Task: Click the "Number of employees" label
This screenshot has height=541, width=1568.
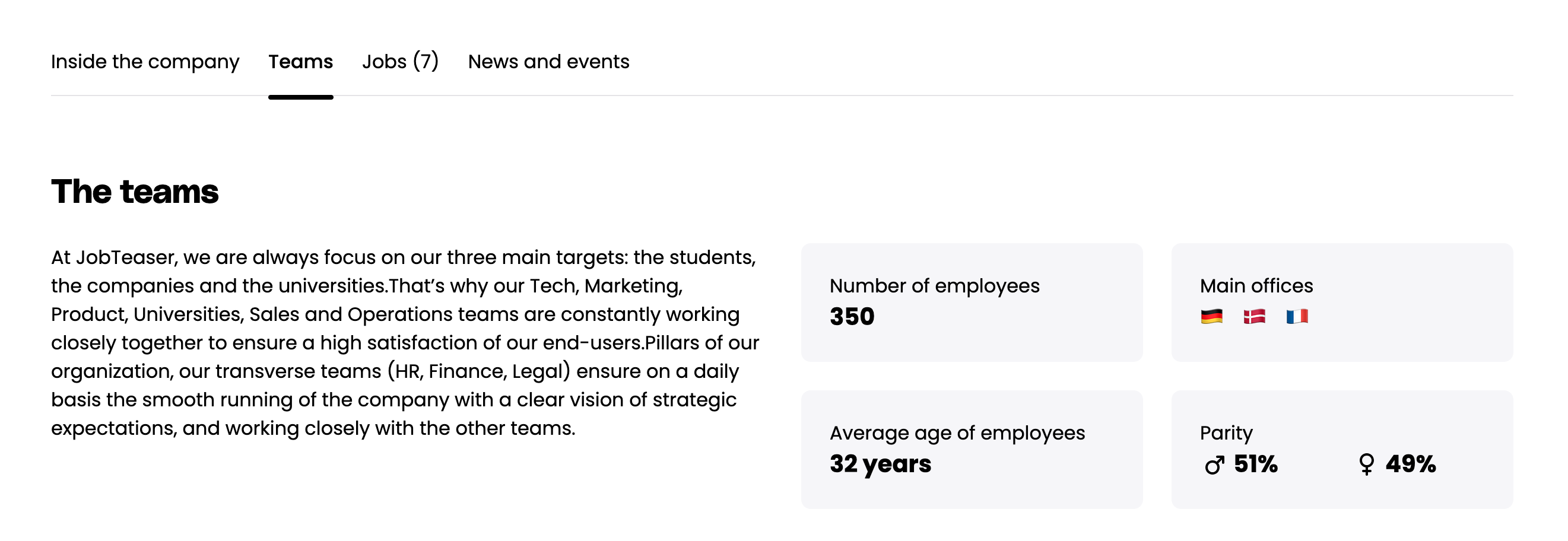Action: 934,286
